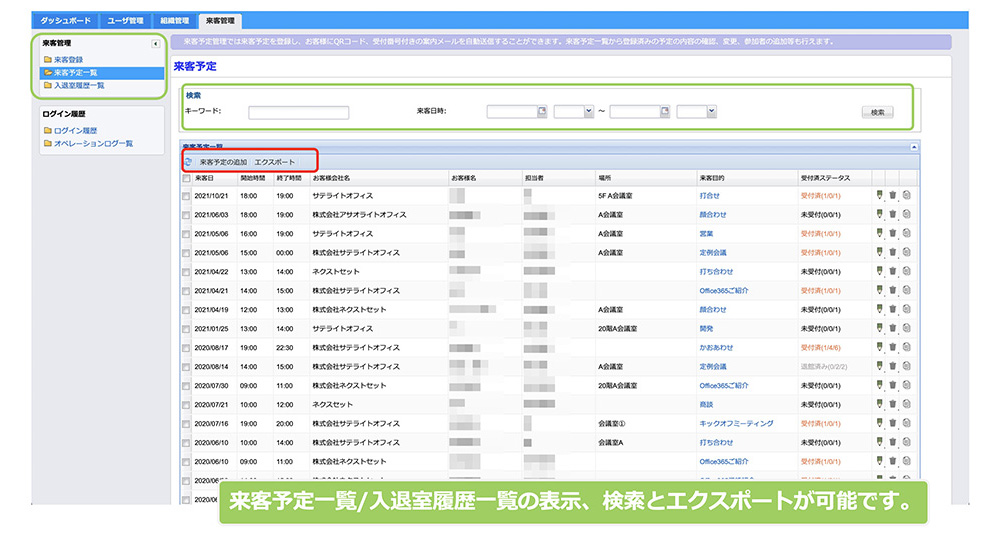
Task: Click the 来客予定の追加 button
Action: (223, 162)
